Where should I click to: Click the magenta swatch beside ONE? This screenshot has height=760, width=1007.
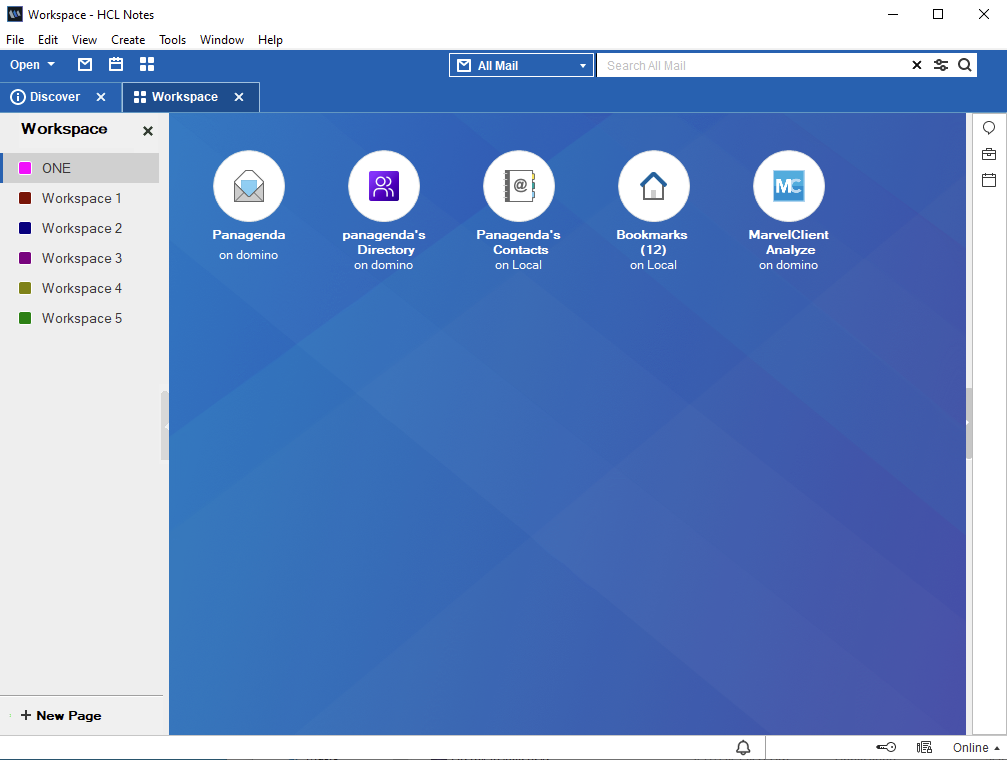coord(25,168)
